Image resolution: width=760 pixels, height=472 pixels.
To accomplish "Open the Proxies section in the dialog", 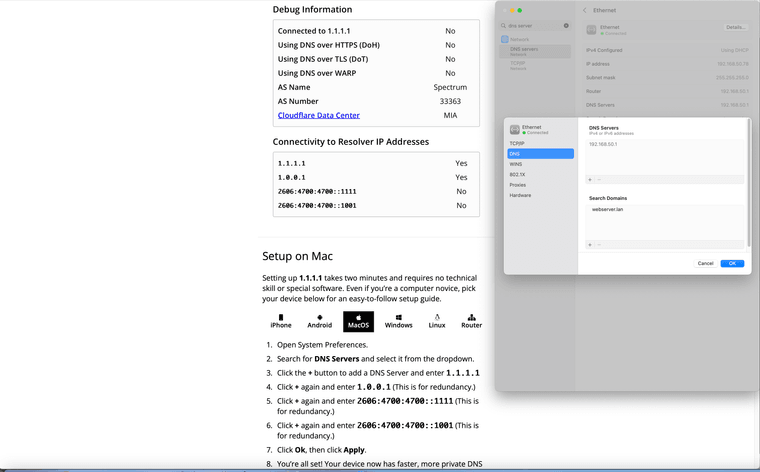I will (540, 185).
